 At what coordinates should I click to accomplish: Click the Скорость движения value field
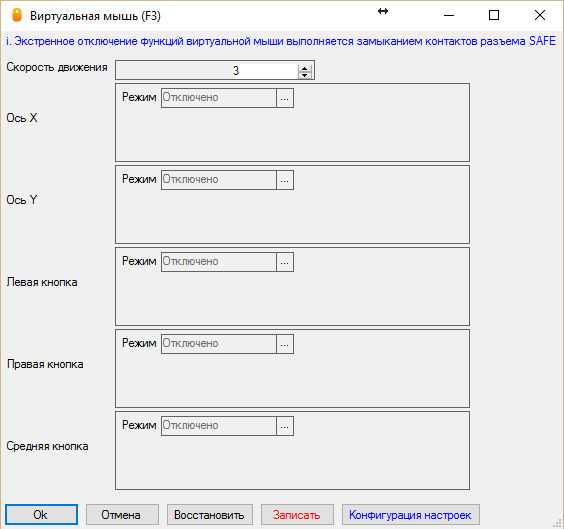tap(215, 70)
